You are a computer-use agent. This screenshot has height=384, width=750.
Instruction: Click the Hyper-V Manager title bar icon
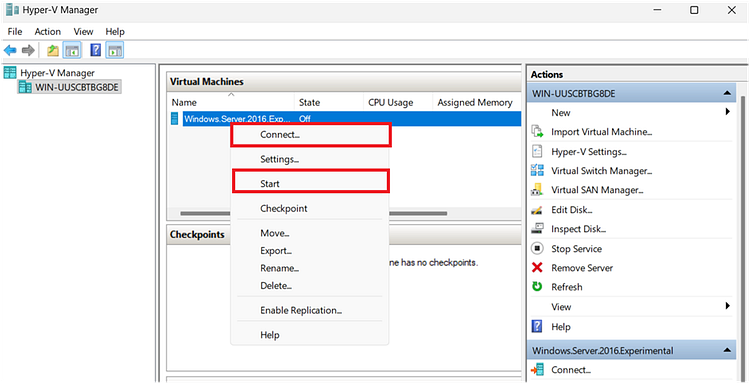coord(12,10)
